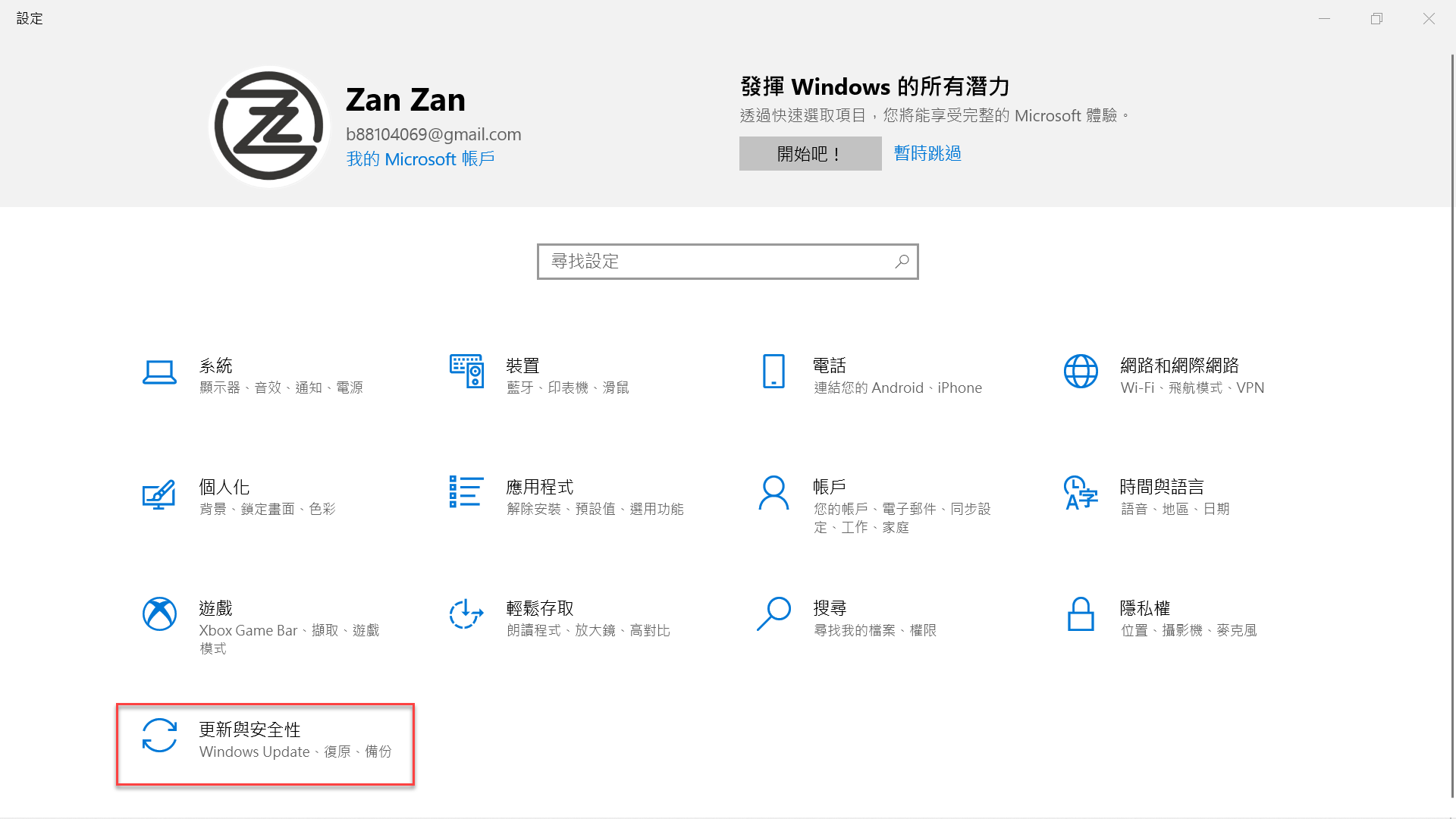Click the 裝置 keyboard and speaker icon
The height and width of the screenshot is (819, 1456).
point(466,371)
